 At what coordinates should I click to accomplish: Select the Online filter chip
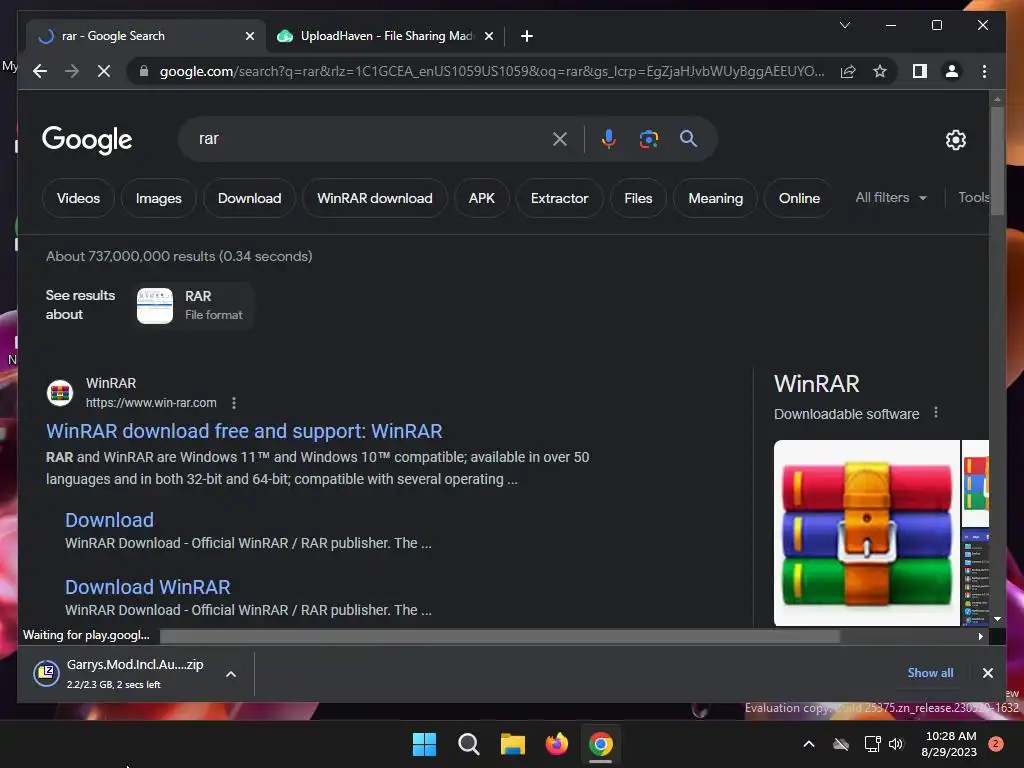799,198
